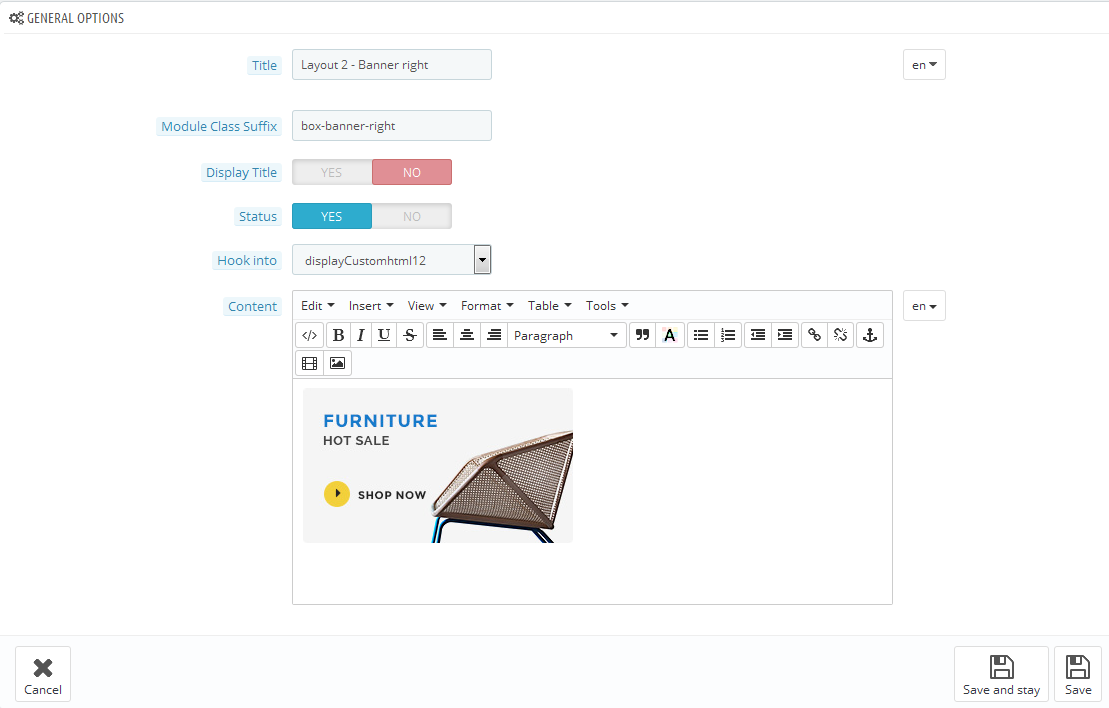Insert a numbered list

click(728, 335)
